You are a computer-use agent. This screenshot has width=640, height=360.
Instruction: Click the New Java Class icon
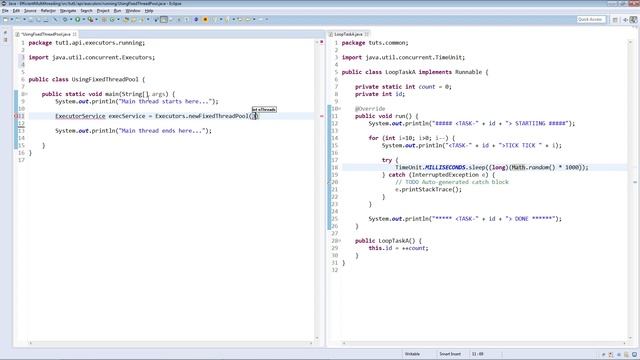tap(112, 19)
